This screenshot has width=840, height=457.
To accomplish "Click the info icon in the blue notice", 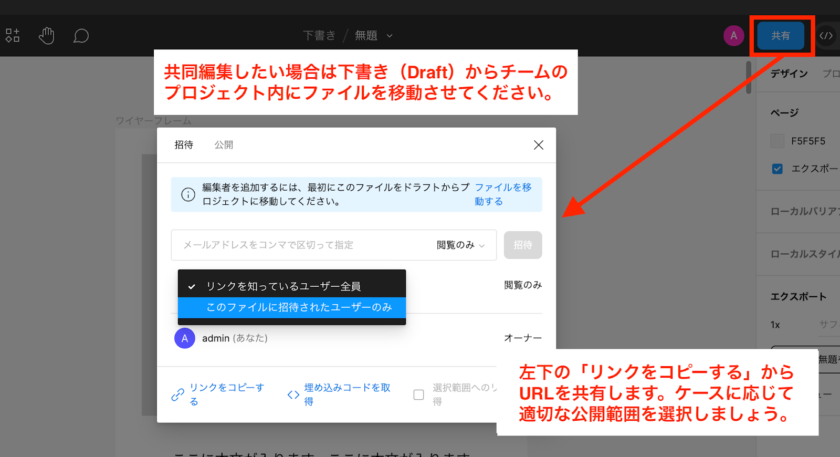I will pos(187,193).
